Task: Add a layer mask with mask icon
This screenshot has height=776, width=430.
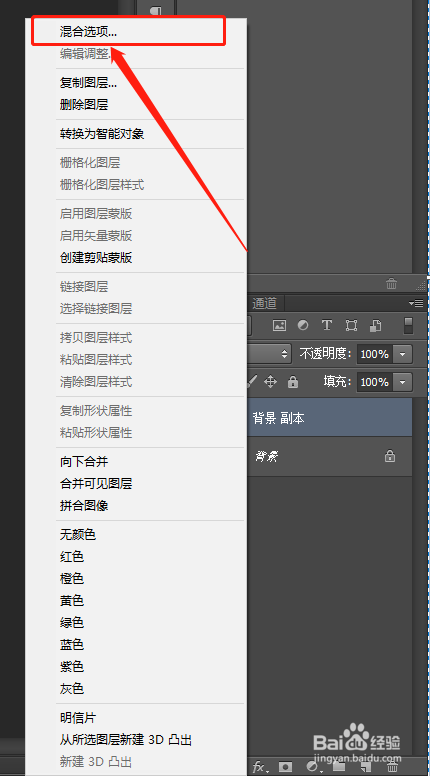Action: pos(286,767)
